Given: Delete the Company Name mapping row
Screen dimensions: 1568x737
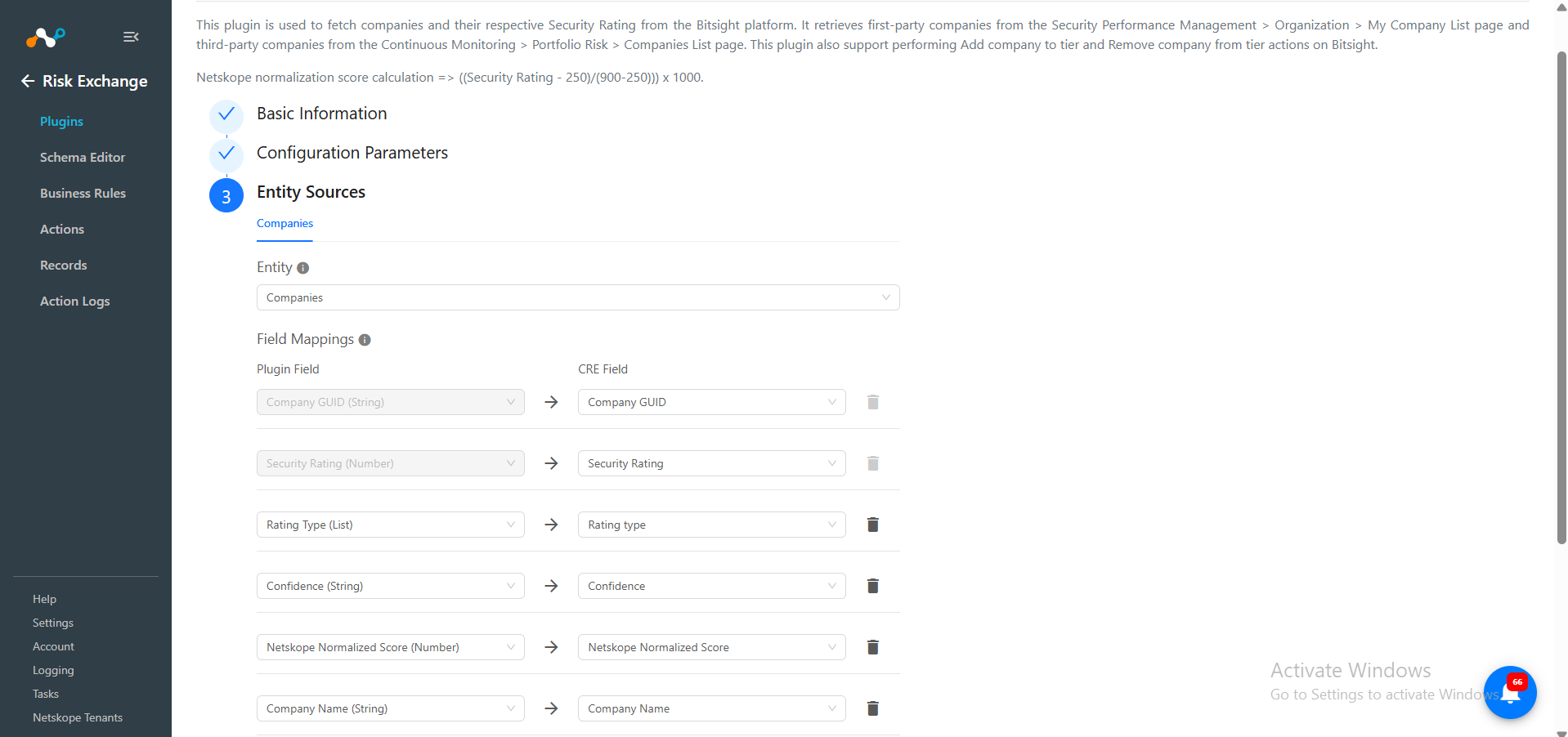Looking at the screenshot, I should coord(873,708).
